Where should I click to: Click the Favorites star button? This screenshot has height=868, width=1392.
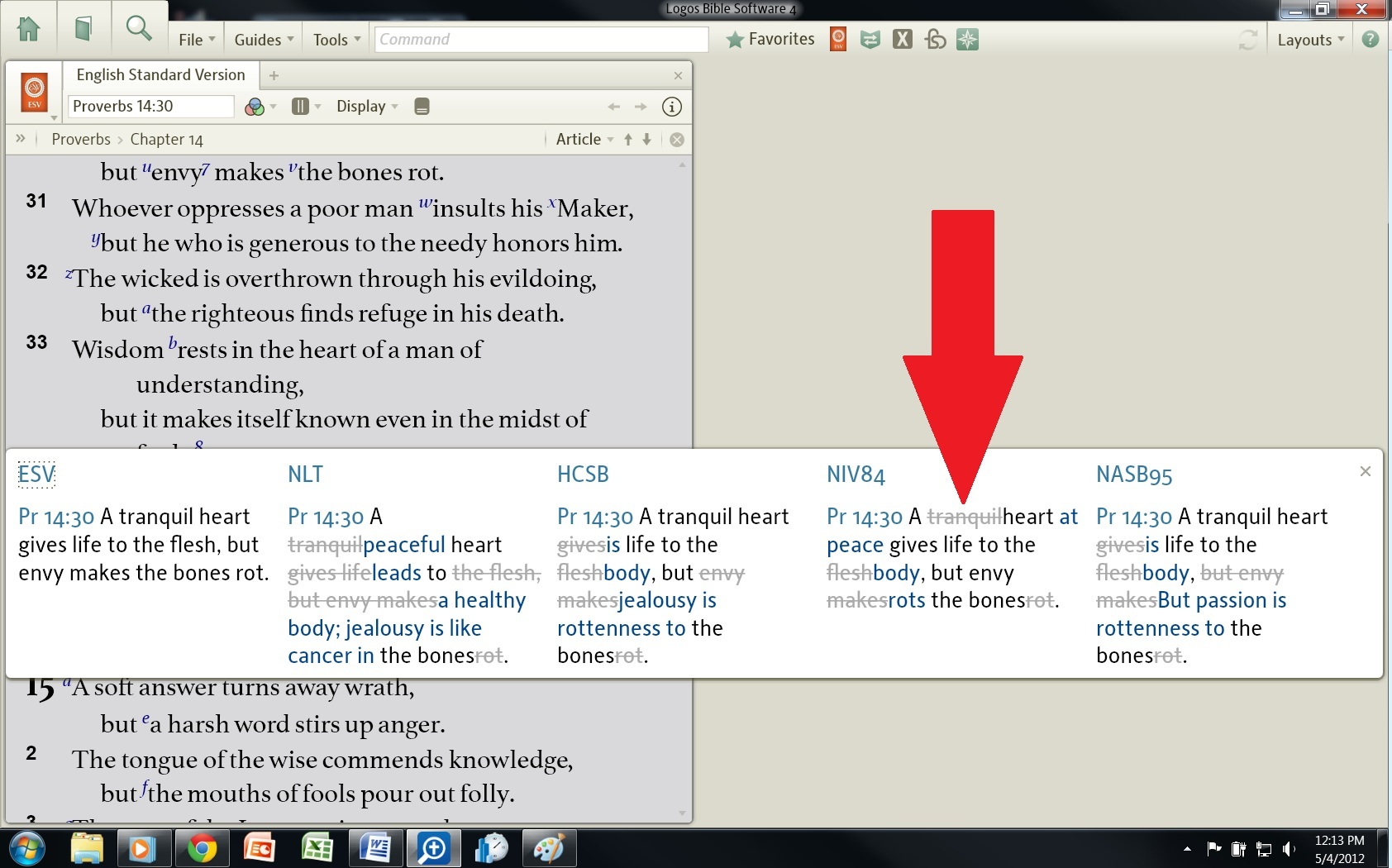pos(770,39)
